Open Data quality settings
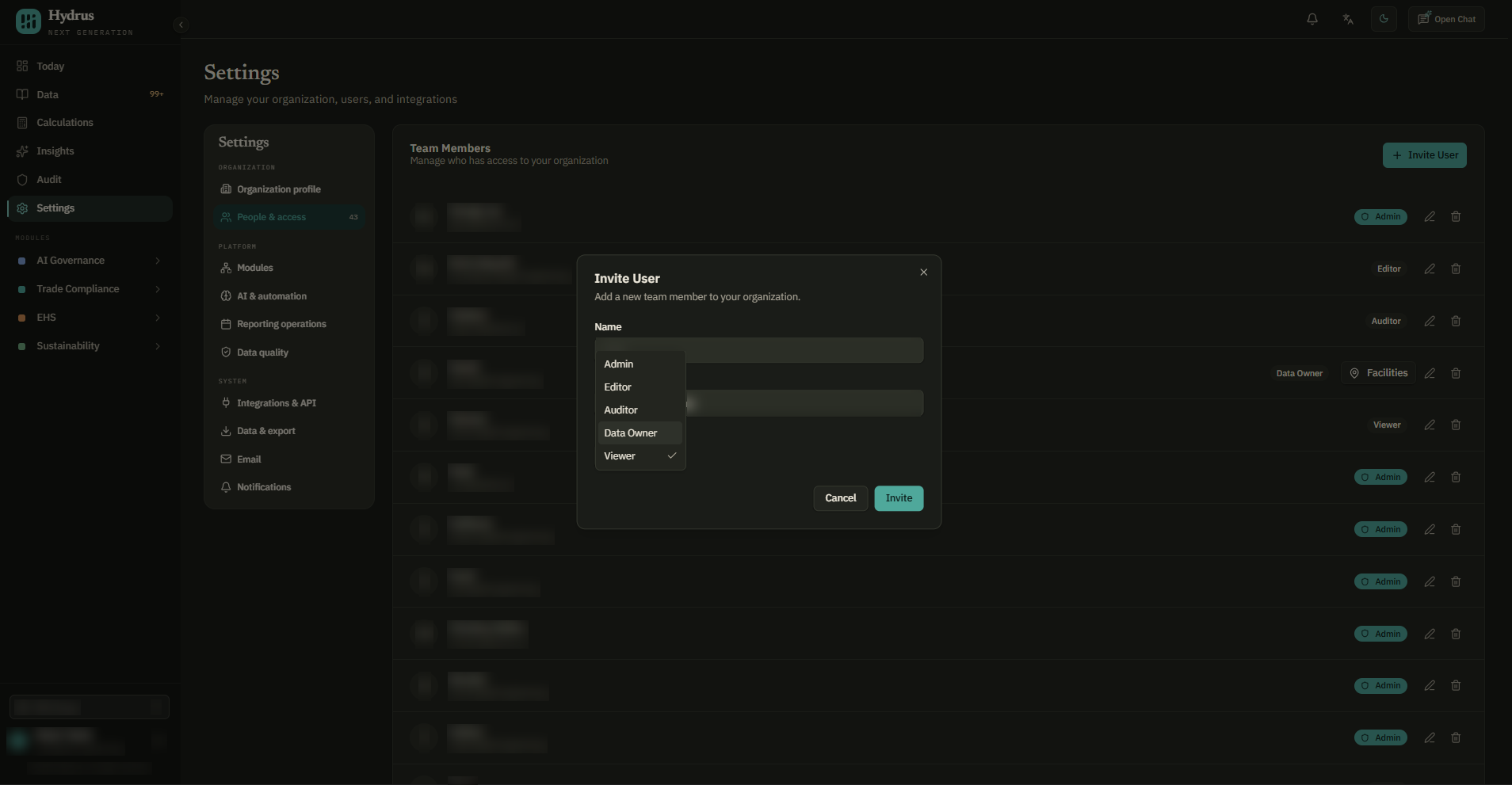The height and width of the screenshot is (785, 1512). (x=289, y=352)
